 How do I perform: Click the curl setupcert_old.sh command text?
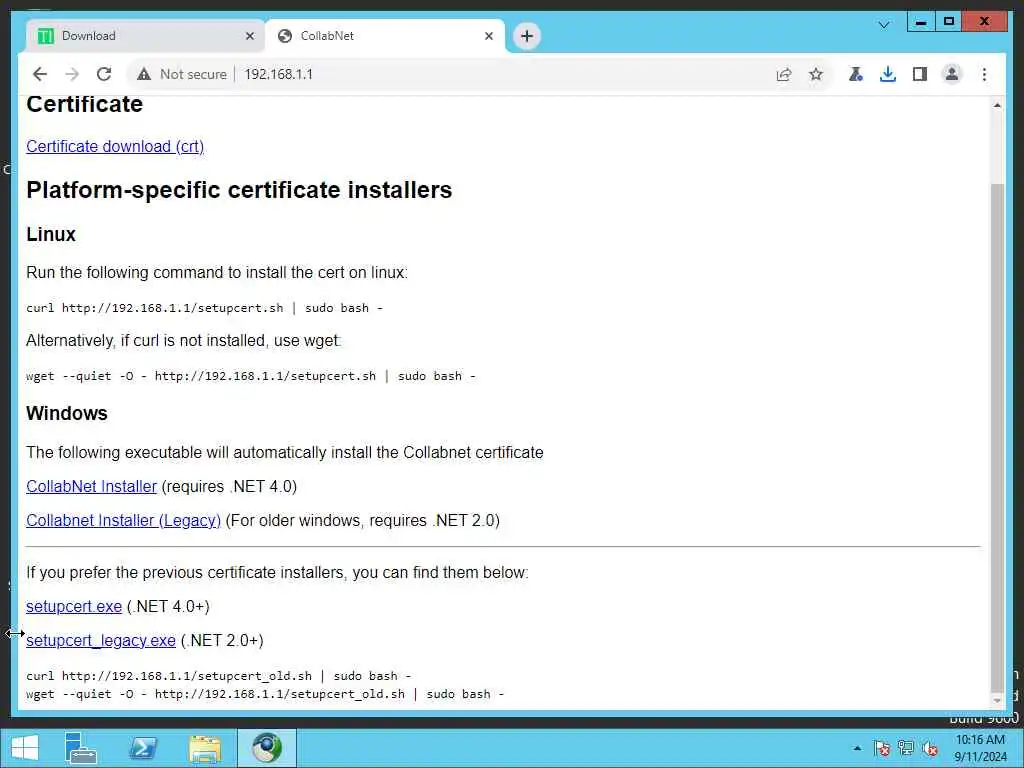[x=219, y=676]
